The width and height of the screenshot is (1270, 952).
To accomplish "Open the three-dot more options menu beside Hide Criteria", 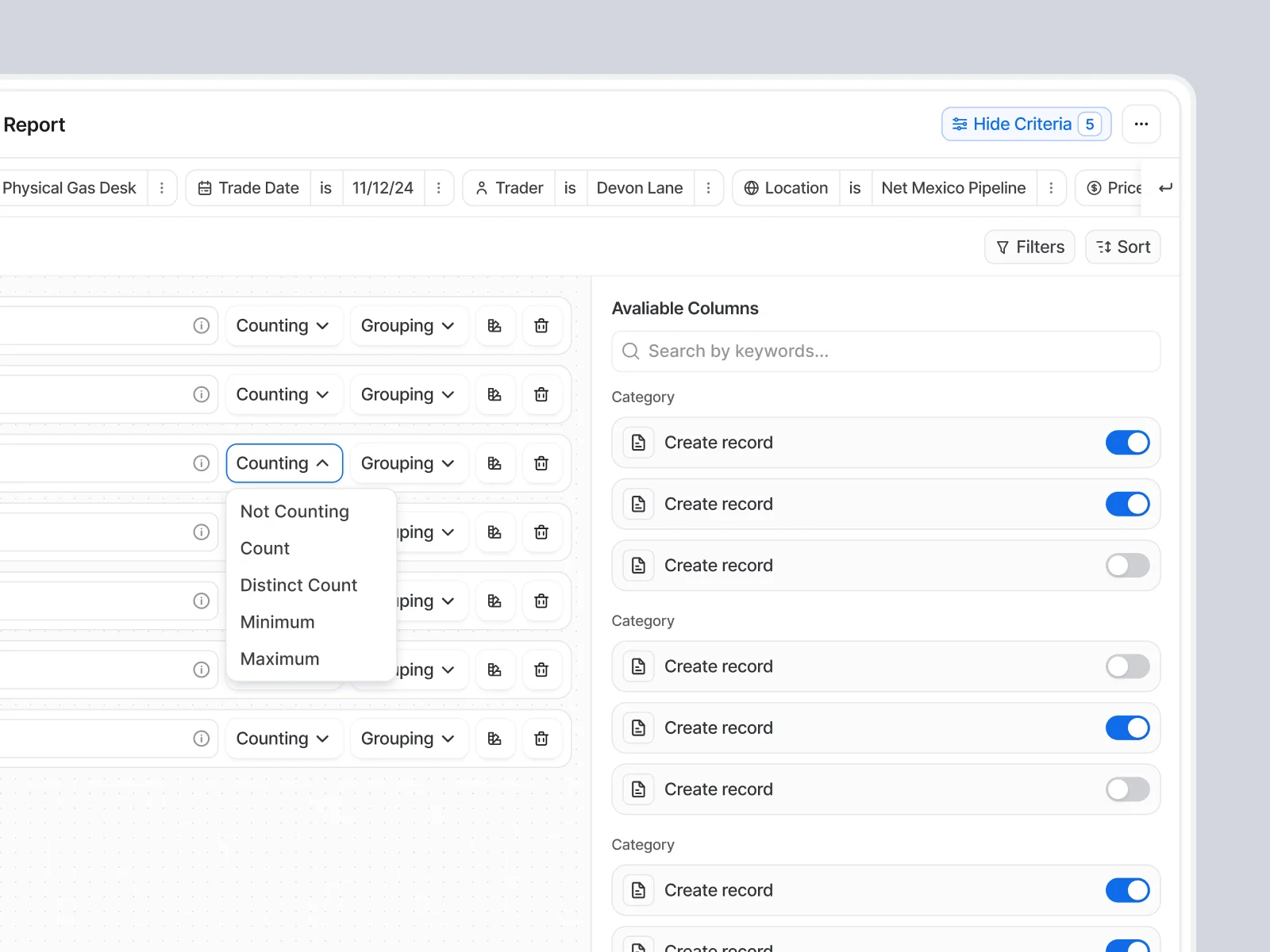I will click(1141, 124).
